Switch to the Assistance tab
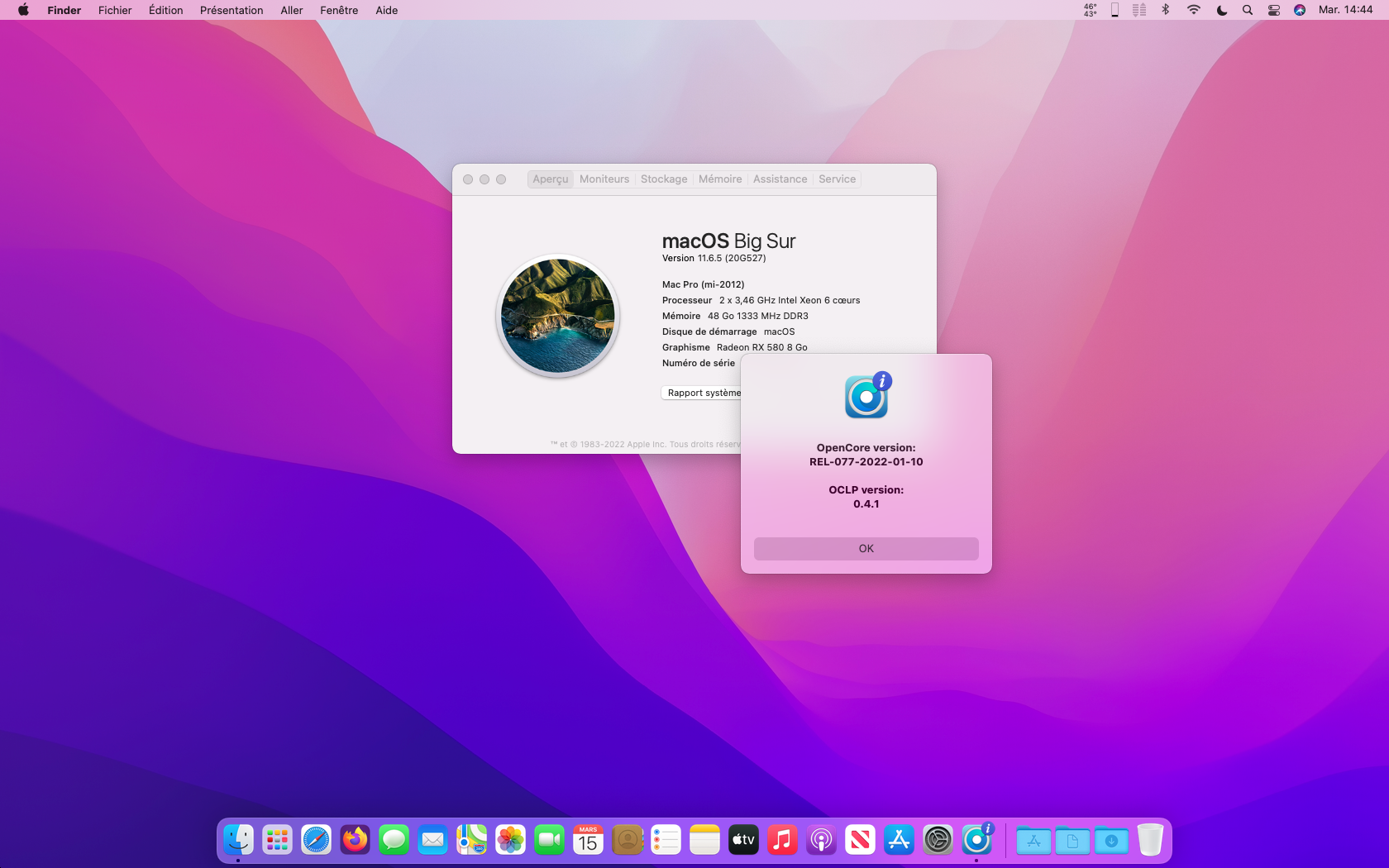Screen dimensions: 1389x868 780,179
